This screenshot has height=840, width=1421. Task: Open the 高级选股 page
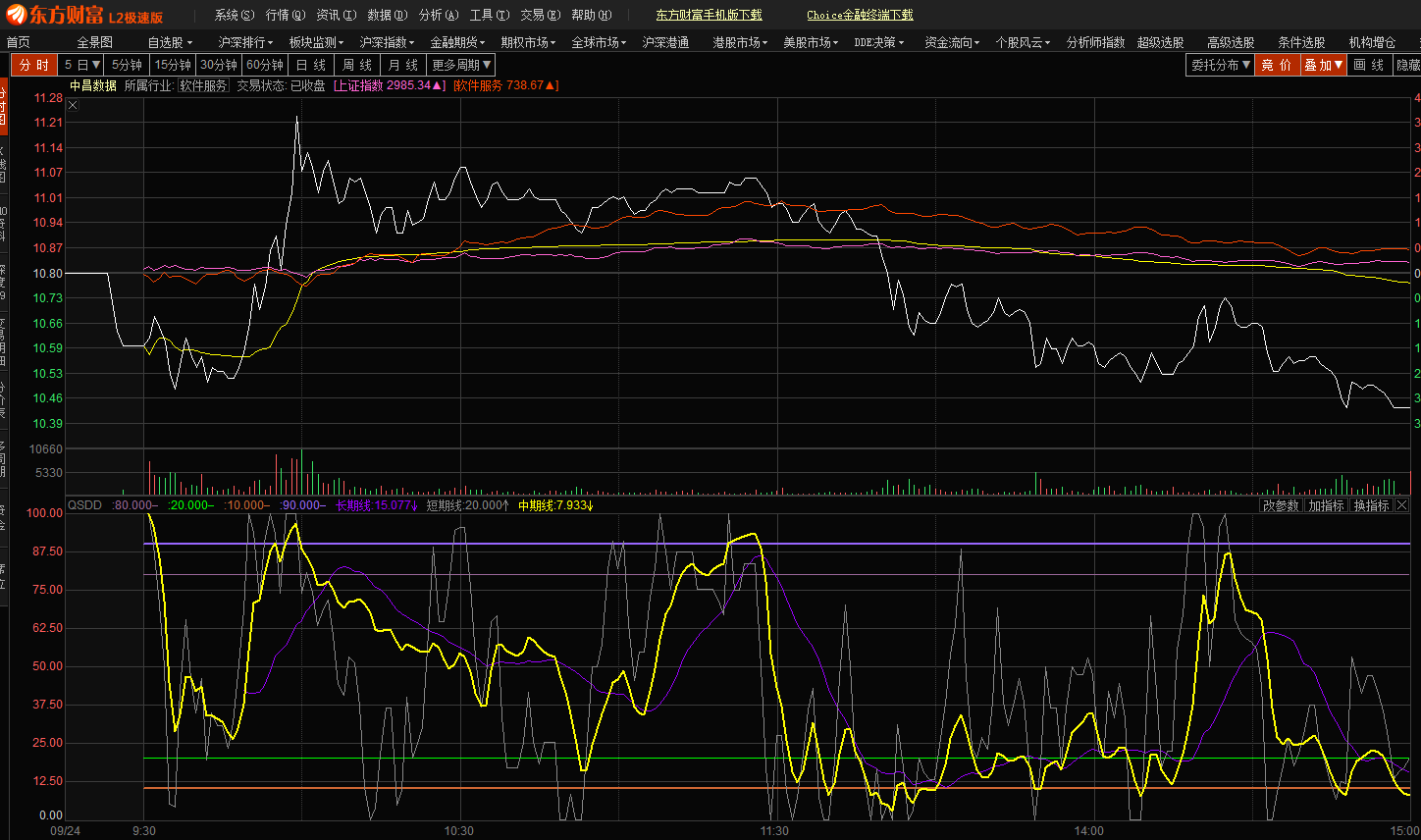(1231, 42)
